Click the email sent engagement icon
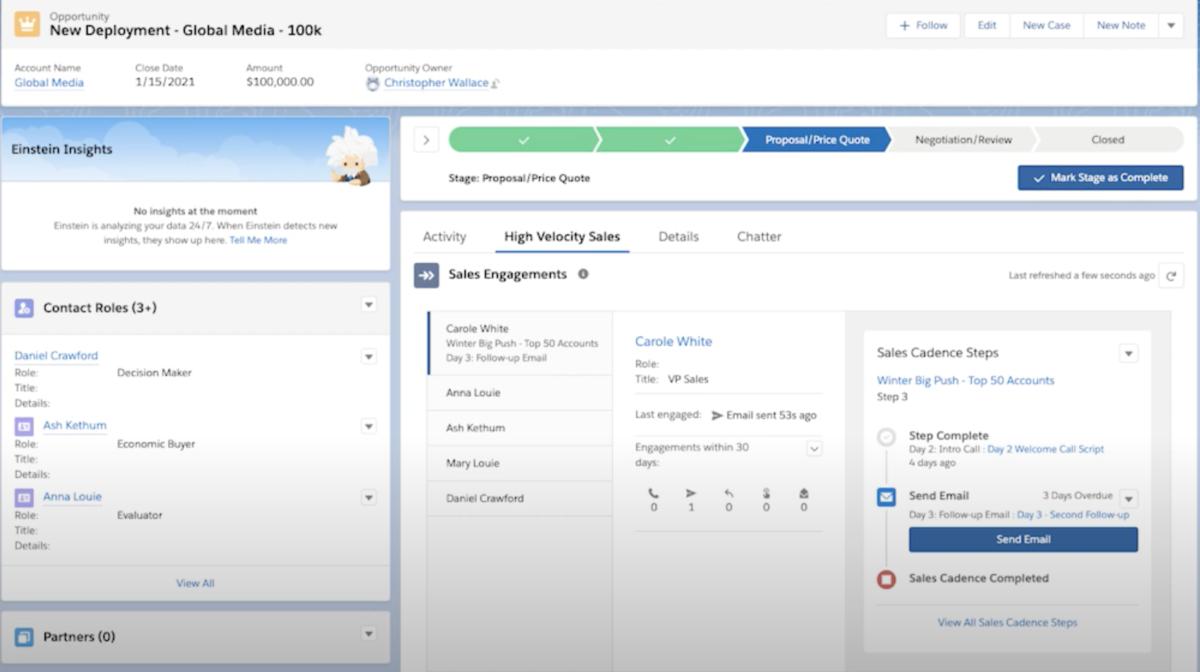The height and width of the screenshot is (672, 1200). (691, 492)
